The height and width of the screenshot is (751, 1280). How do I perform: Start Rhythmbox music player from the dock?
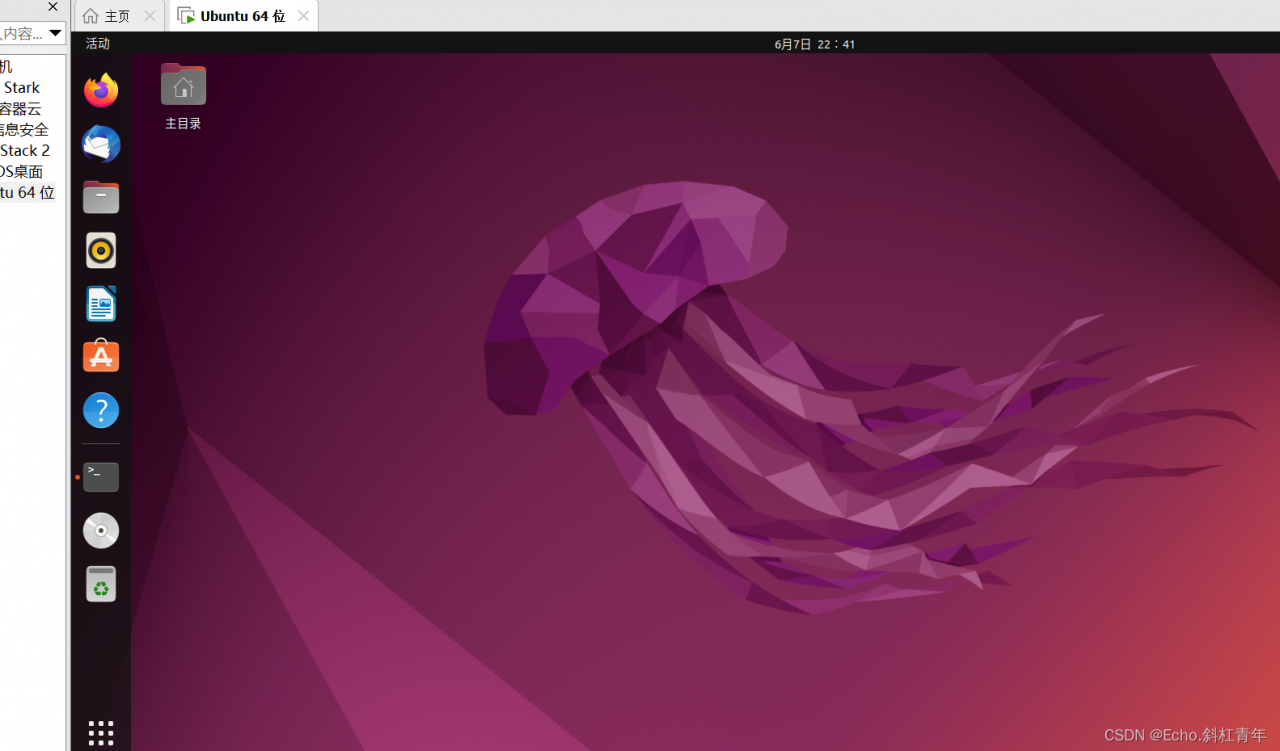click(x=101, y=250)
